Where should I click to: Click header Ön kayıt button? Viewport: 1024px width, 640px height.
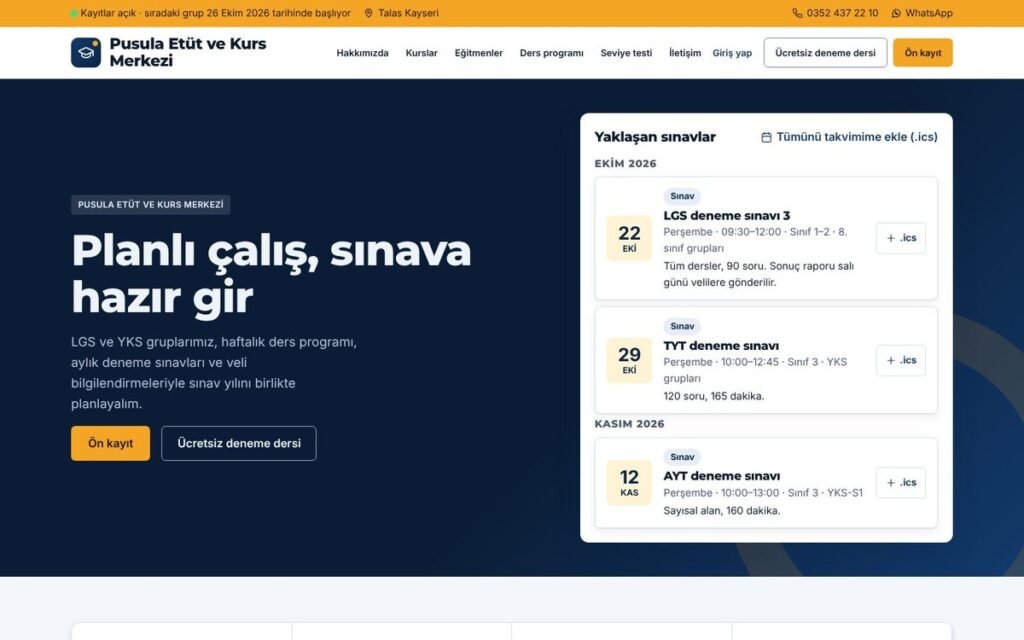(x=923, y=53)
